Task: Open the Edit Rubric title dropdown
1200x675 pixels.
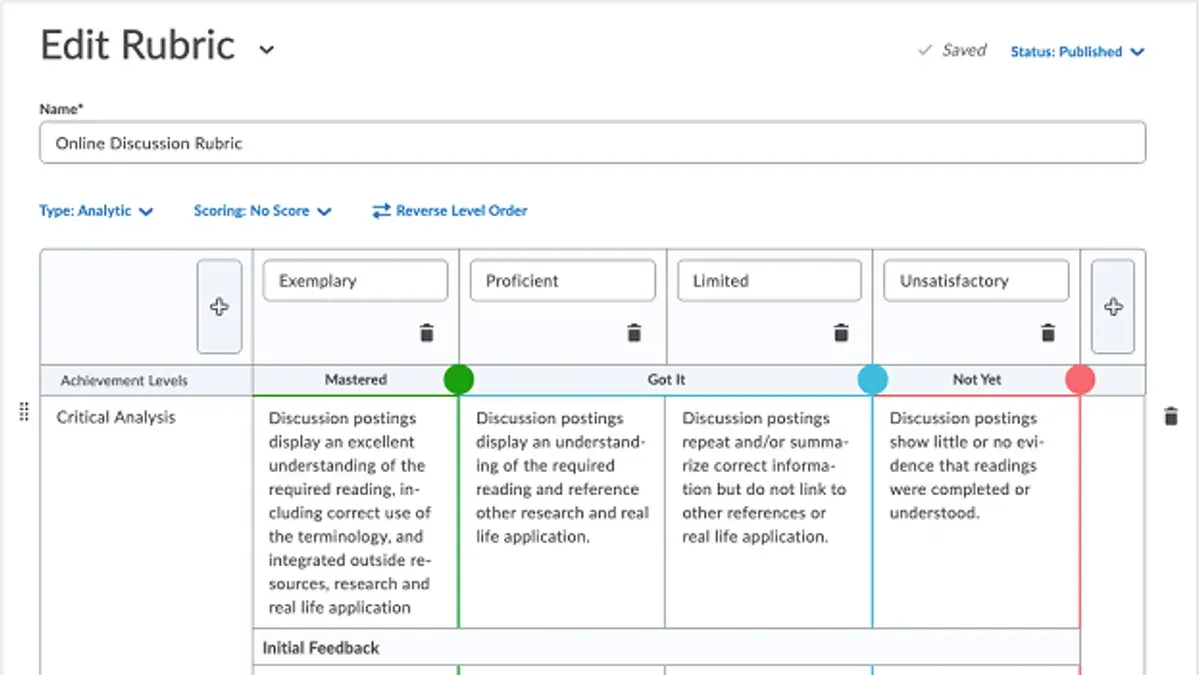Action: pyautogui.click(x=266, y=49)
